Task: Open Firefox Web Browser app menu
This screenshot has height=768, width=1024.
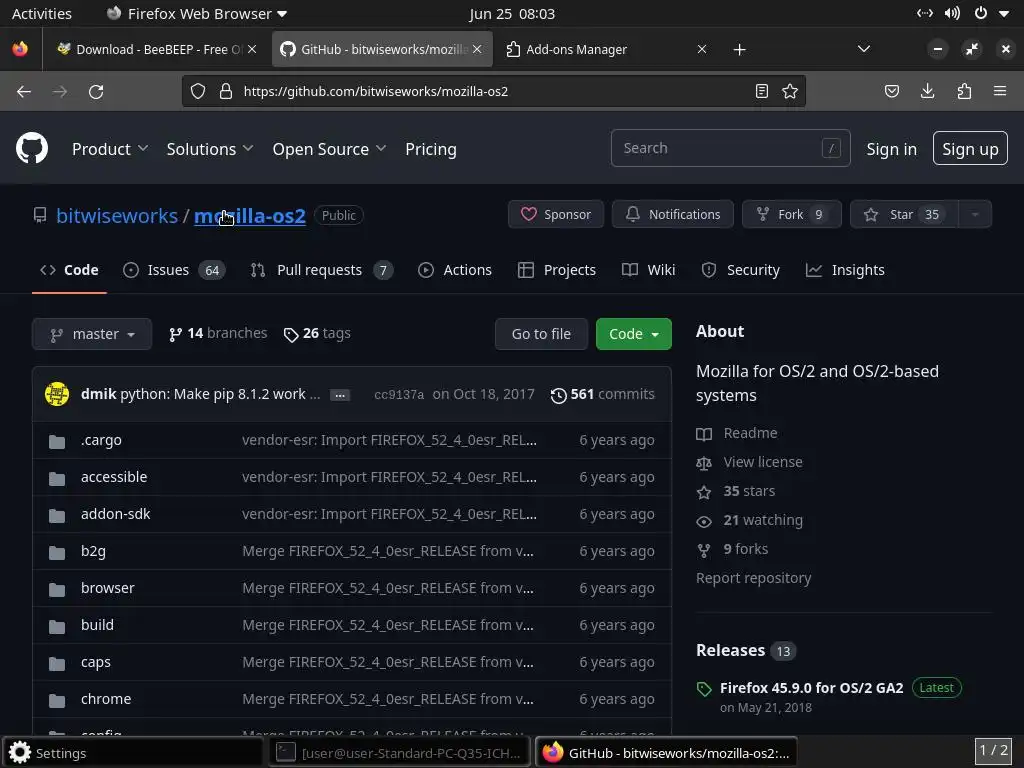Action: [197, 14]
